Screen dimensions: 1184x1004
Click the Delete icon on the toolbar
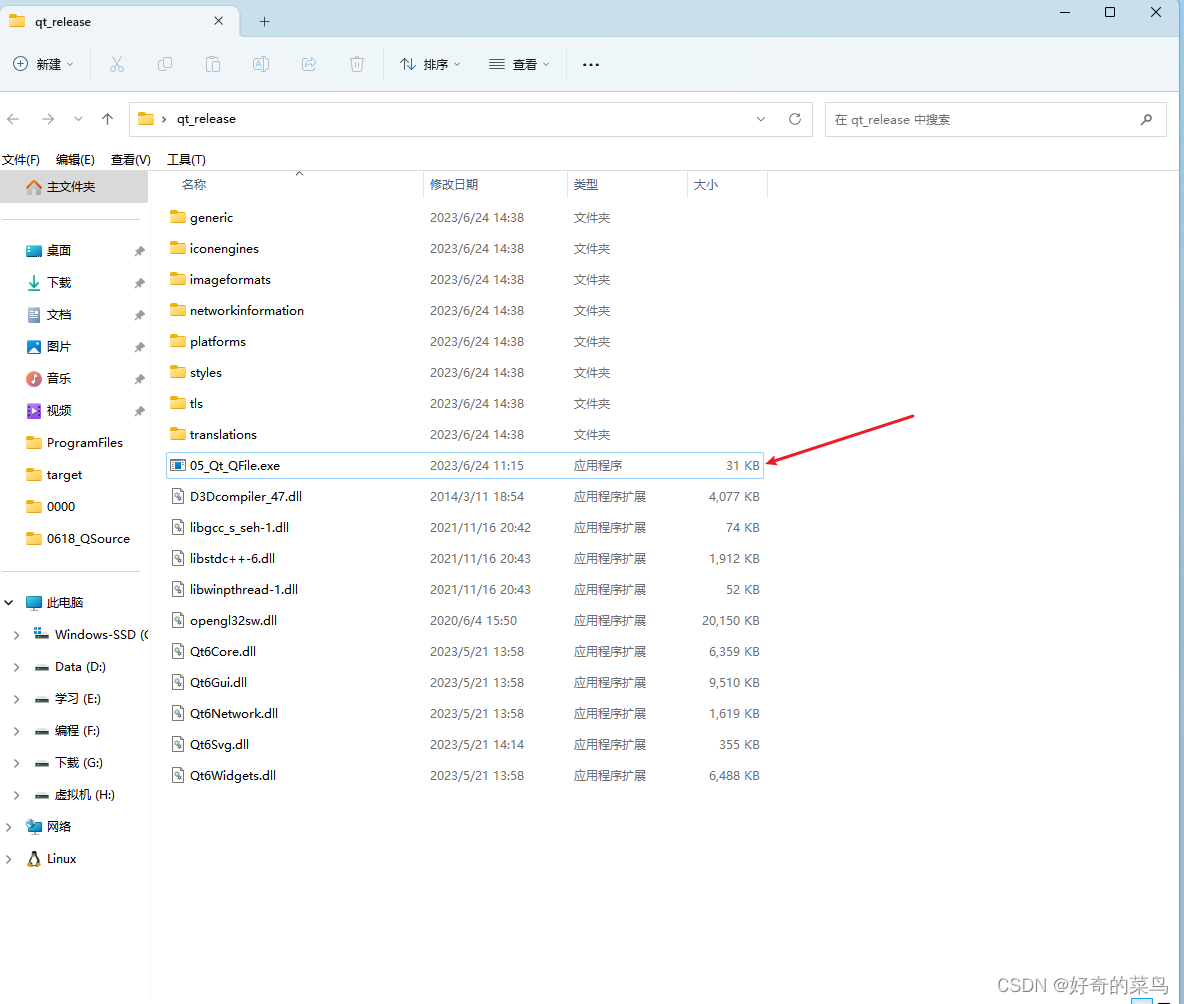pyautogui.click(x=357, y=64)
